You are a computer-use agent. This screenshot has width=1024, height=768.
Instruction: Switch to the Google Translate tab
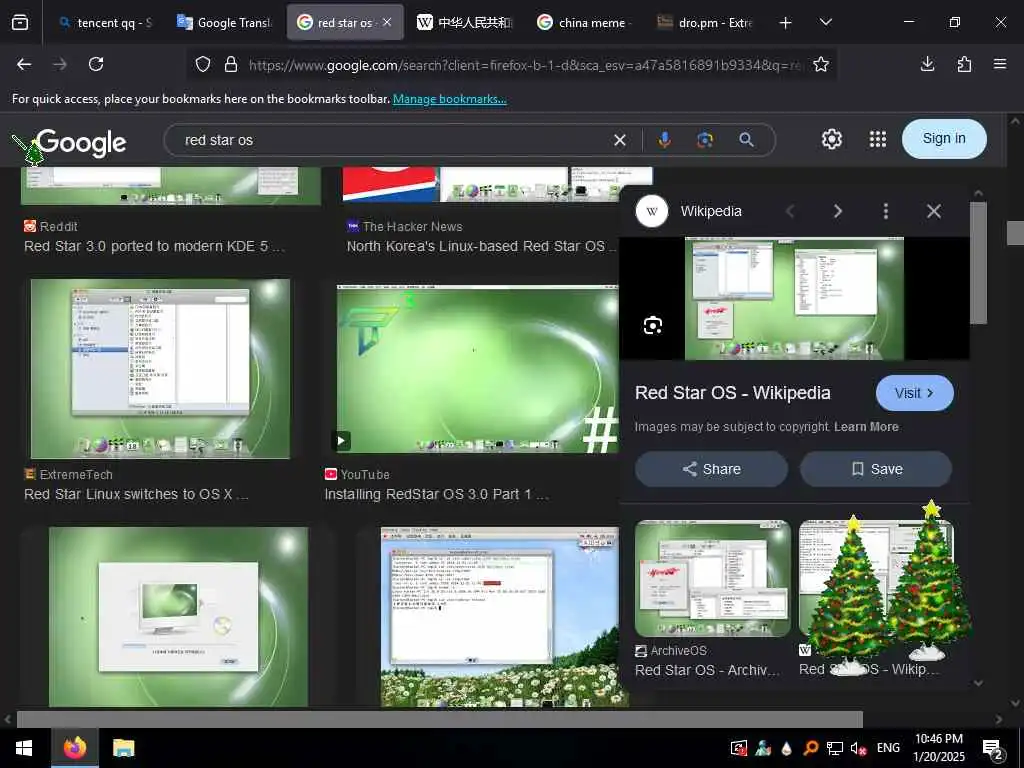click(223, 23)
